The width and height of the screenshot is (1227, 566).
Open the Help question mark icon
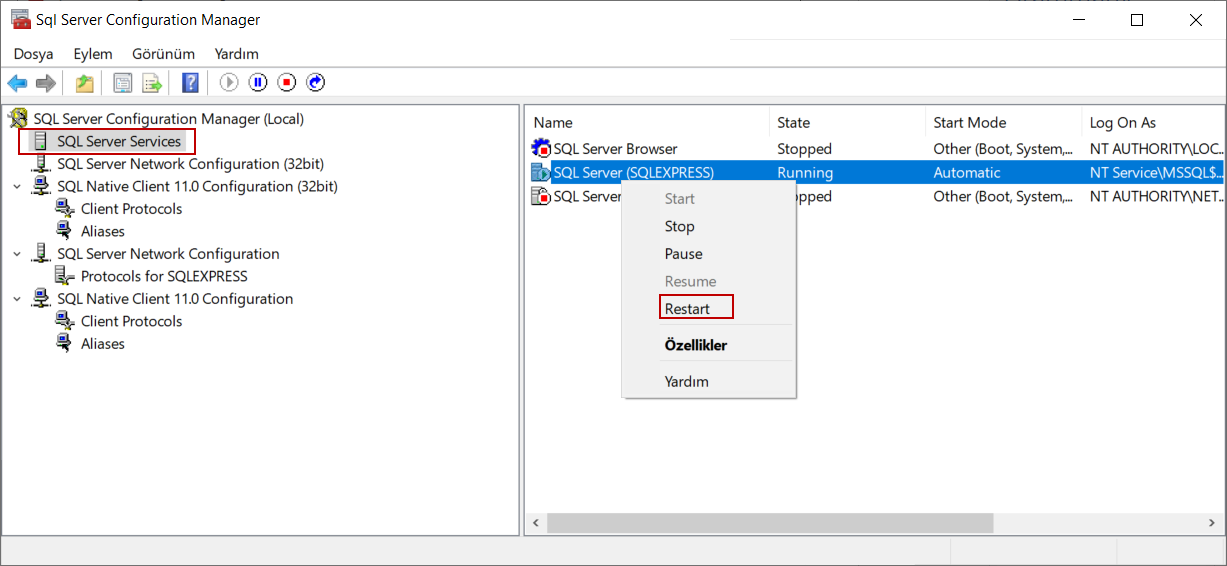click(190, 83)
